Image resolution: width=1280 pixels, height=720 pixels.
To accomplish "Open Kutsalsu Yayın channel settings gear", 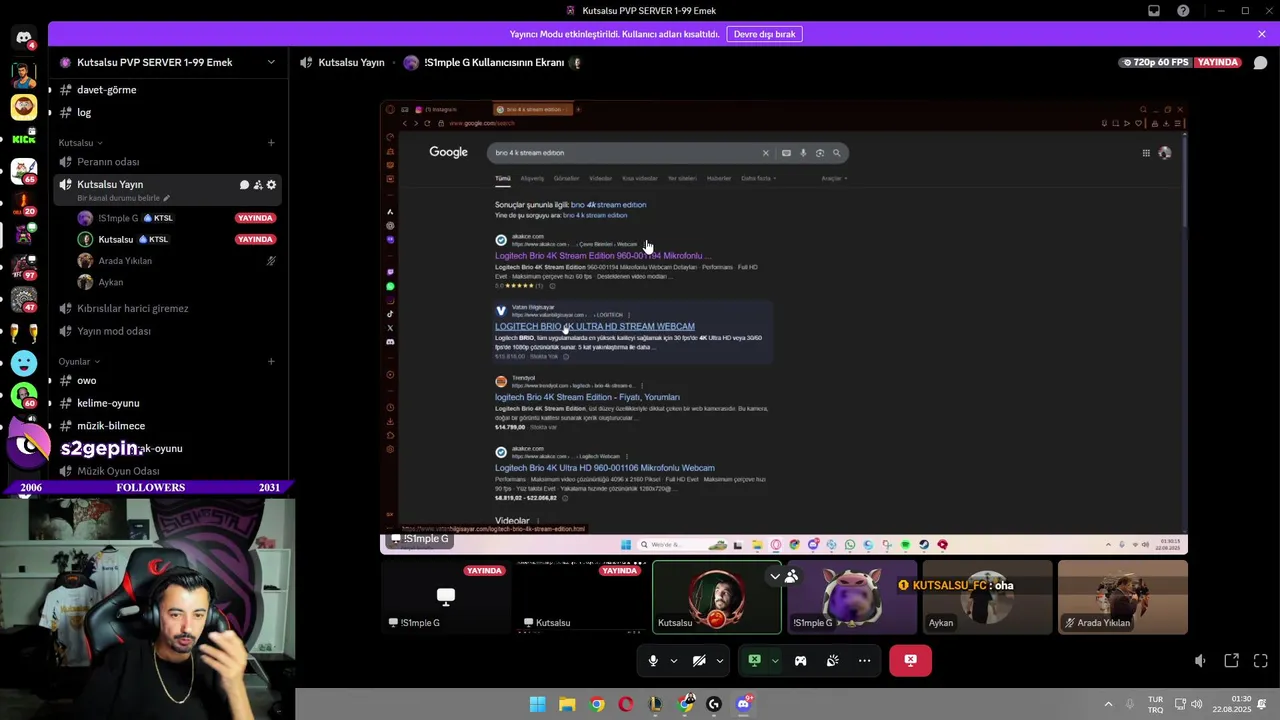I will 271,185.
